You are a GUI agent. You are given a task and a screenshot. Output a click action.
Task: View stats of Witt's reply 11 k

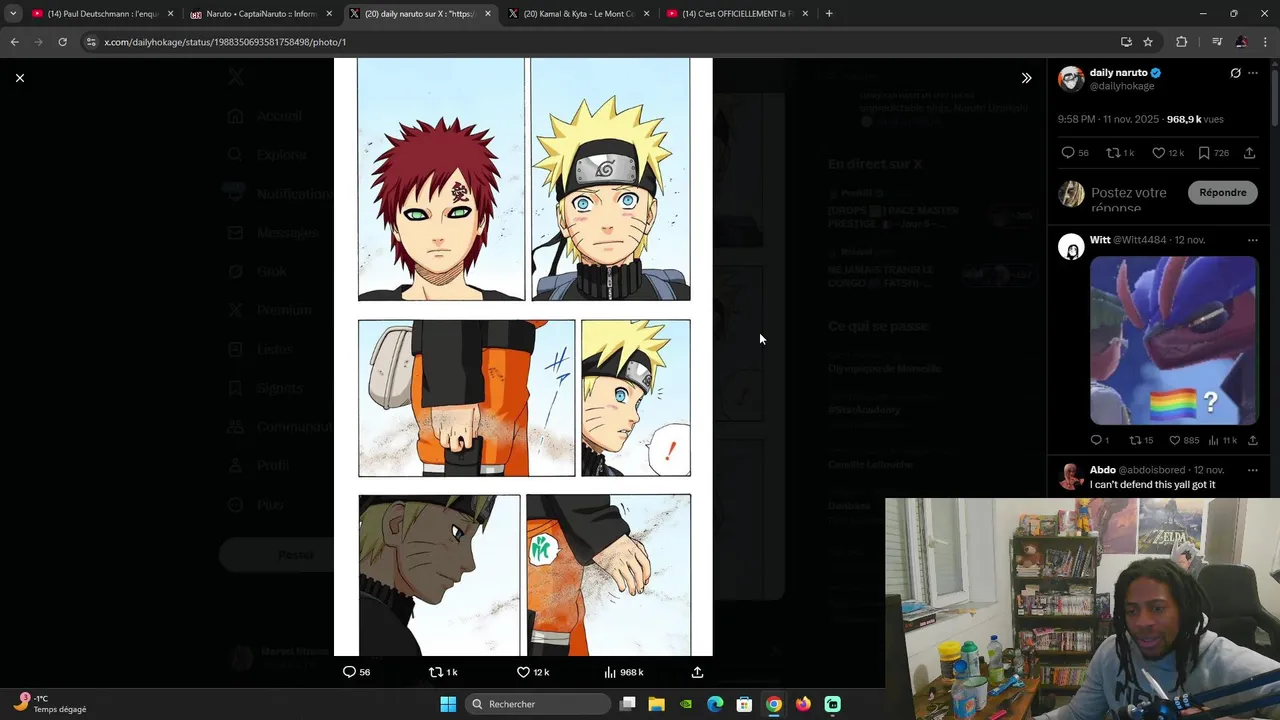coord(1221,440)
